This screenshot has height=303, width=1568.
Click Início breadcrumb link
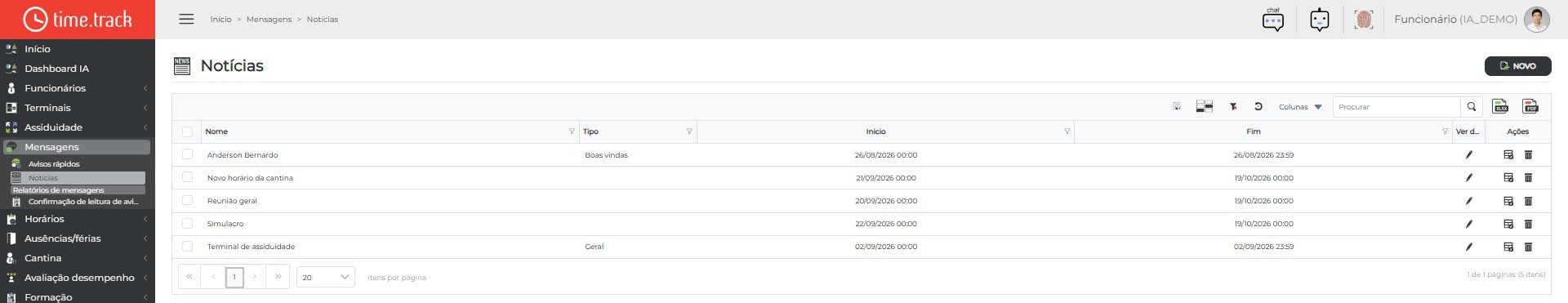pyautogui.click(x=220, y=20)
